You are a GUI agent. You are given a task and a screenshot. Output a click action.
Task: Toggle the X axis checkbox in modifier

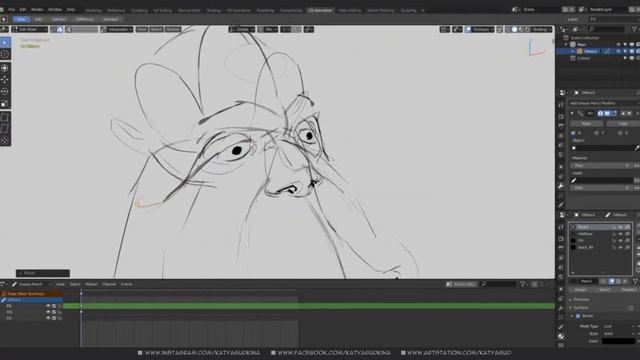(x=573, y=133)
